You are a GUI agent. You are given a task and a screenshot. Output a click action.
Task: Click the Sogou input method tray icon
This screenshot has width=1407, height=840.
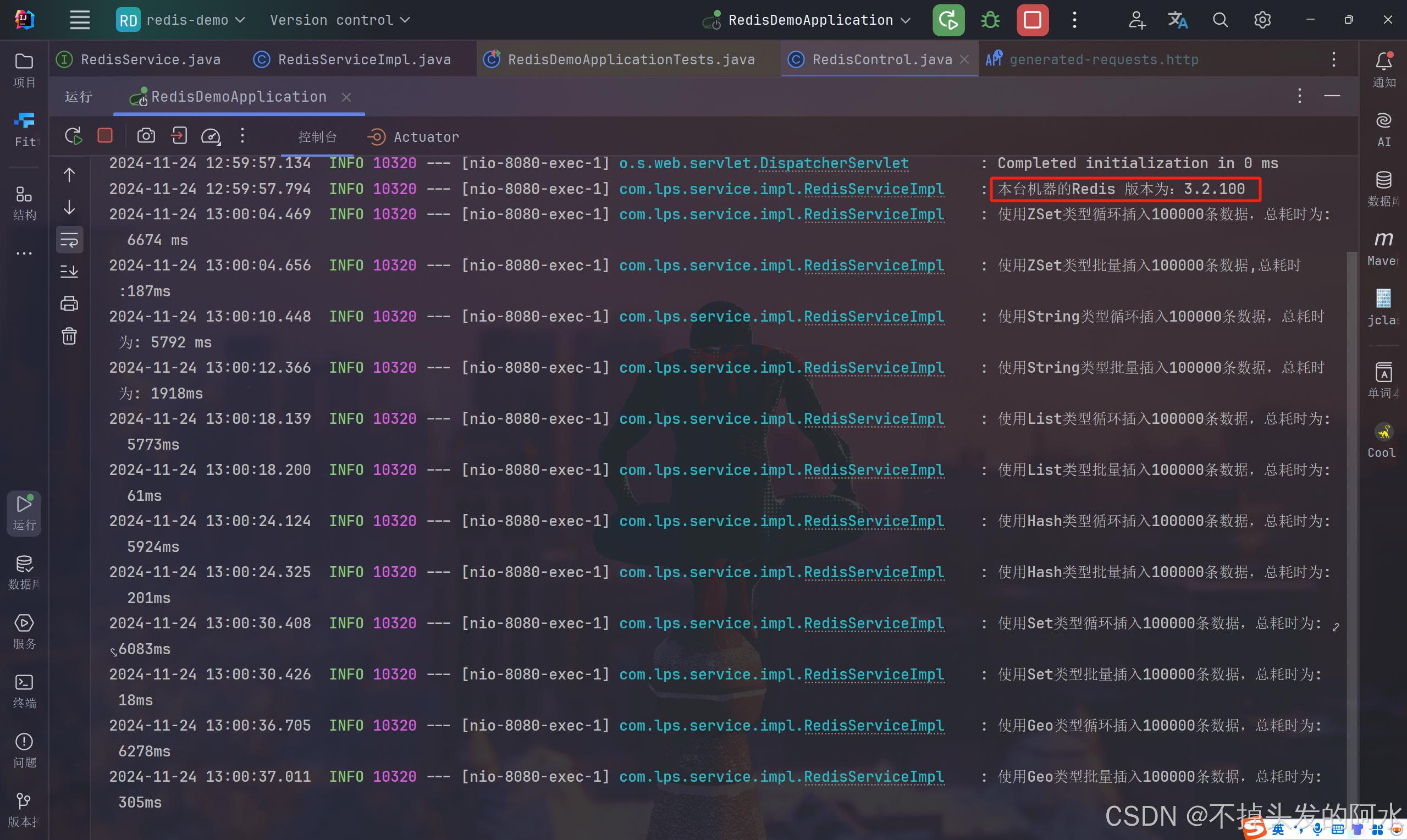(1255, 828)
